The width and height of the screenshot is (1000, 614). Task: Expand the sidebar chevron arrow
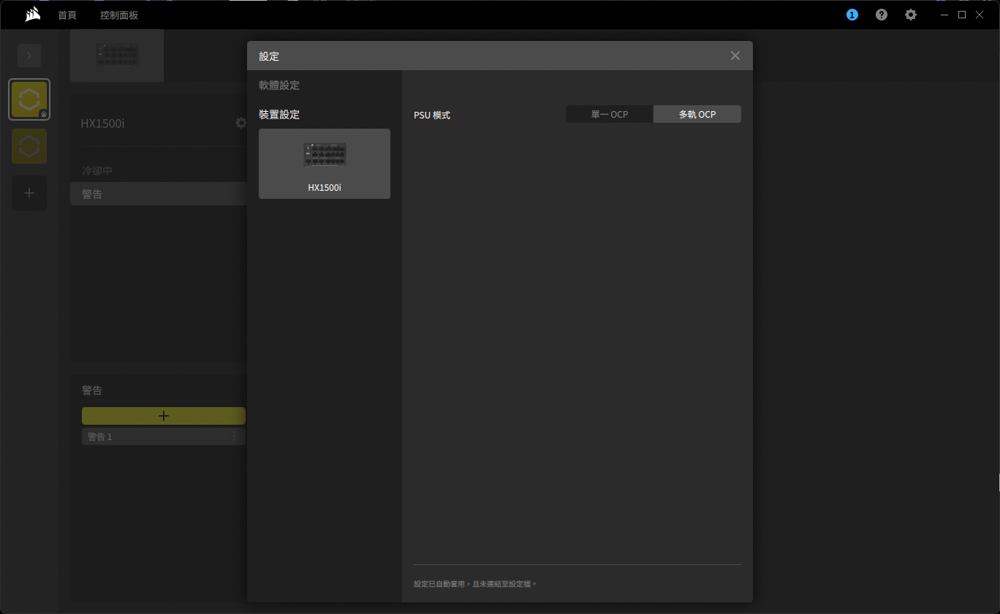[29, 55]
